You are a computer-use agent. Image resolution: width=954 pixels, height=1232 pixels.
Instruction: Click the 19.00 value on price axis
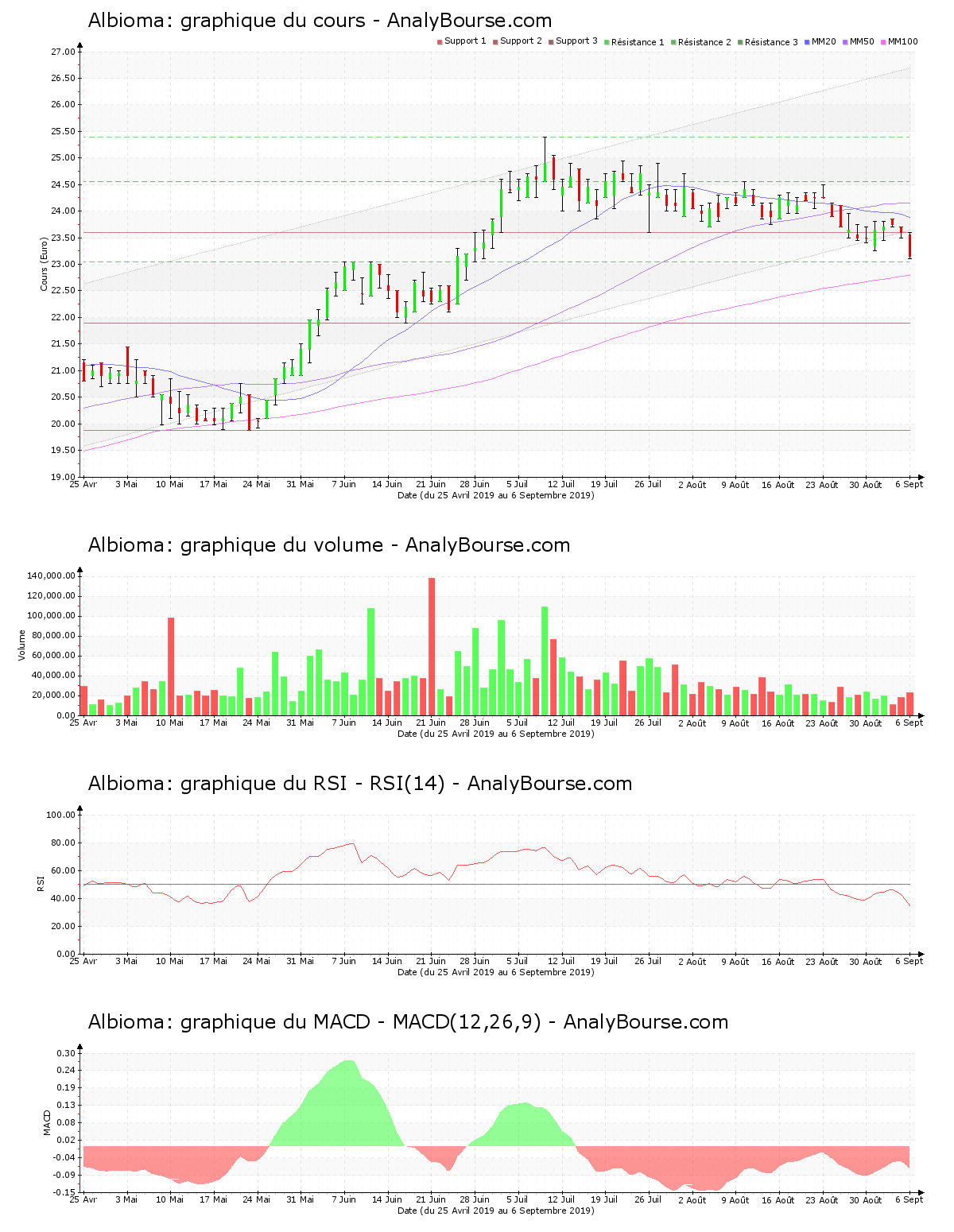click(x=63, y=477)
